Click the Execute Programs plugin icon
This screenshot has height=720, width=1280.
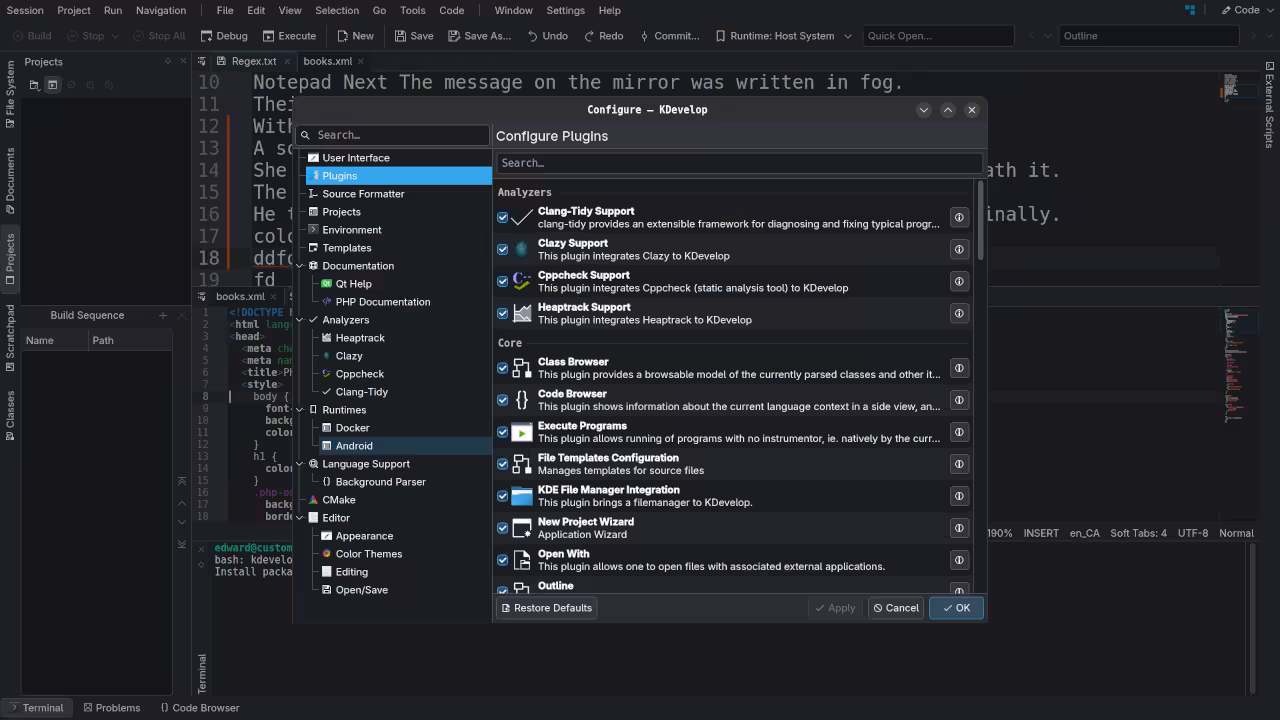522,432
